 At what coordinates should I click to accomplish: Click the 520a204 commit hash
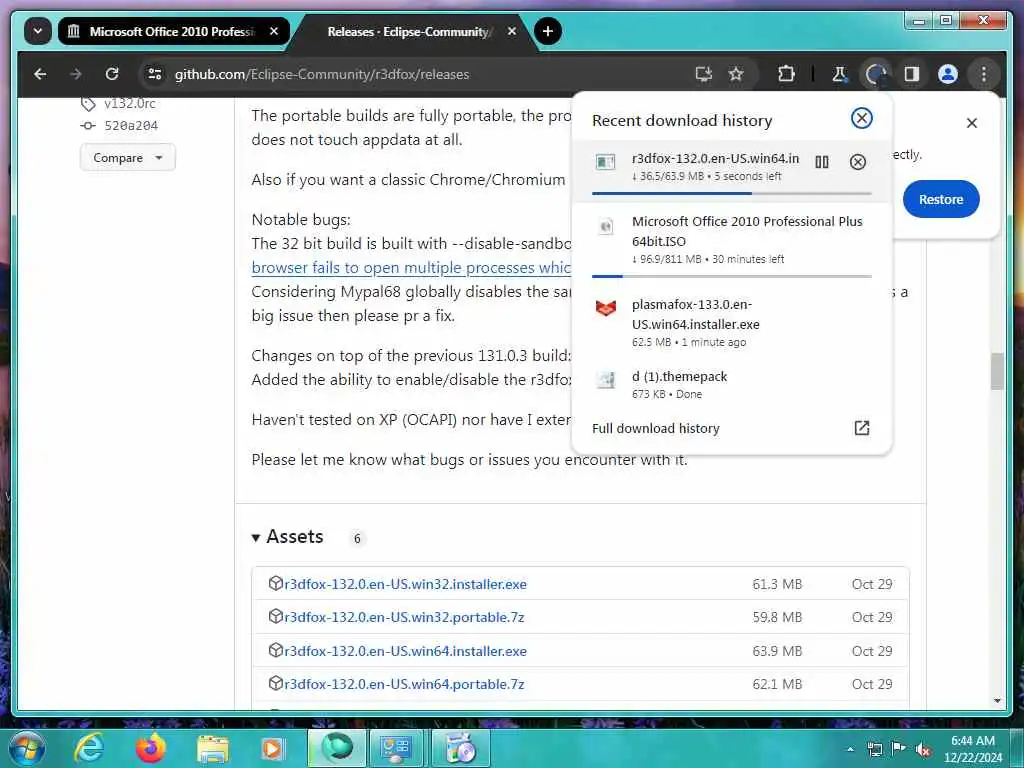pos(131,125)
